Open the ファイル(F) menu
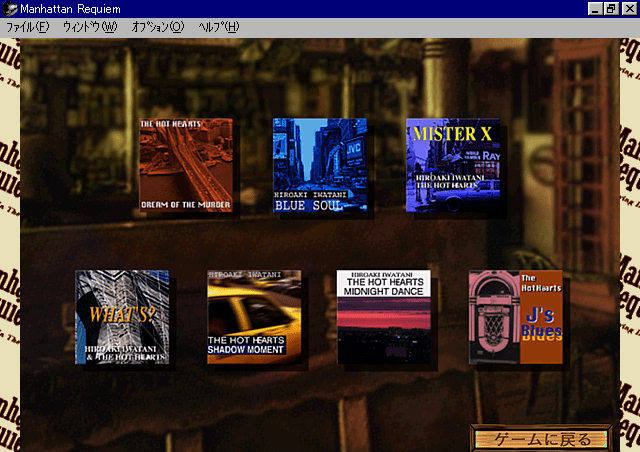 [27, 26]
